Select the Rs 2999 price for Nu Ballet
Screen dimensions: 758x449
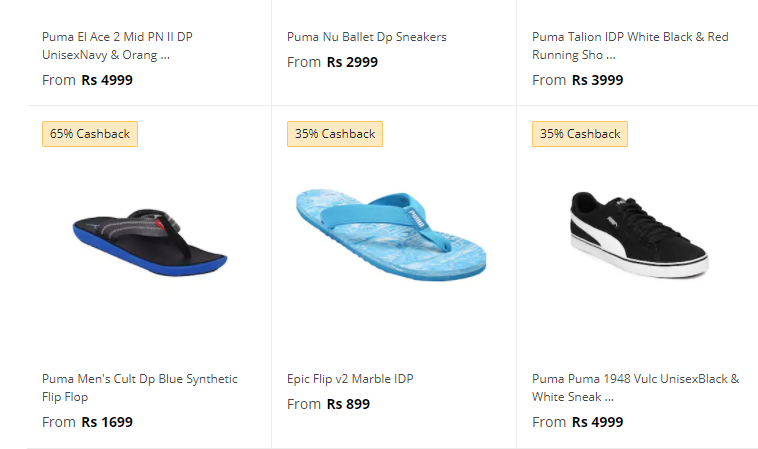(x=352, y=62)
